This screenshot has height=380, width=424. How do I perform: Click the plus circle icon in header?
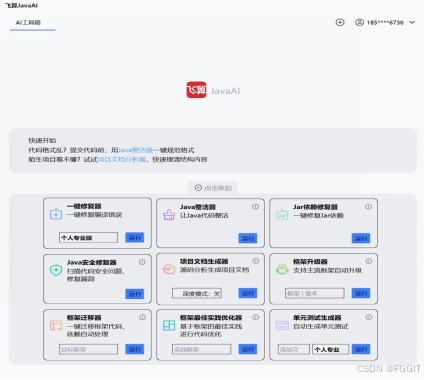340,22
